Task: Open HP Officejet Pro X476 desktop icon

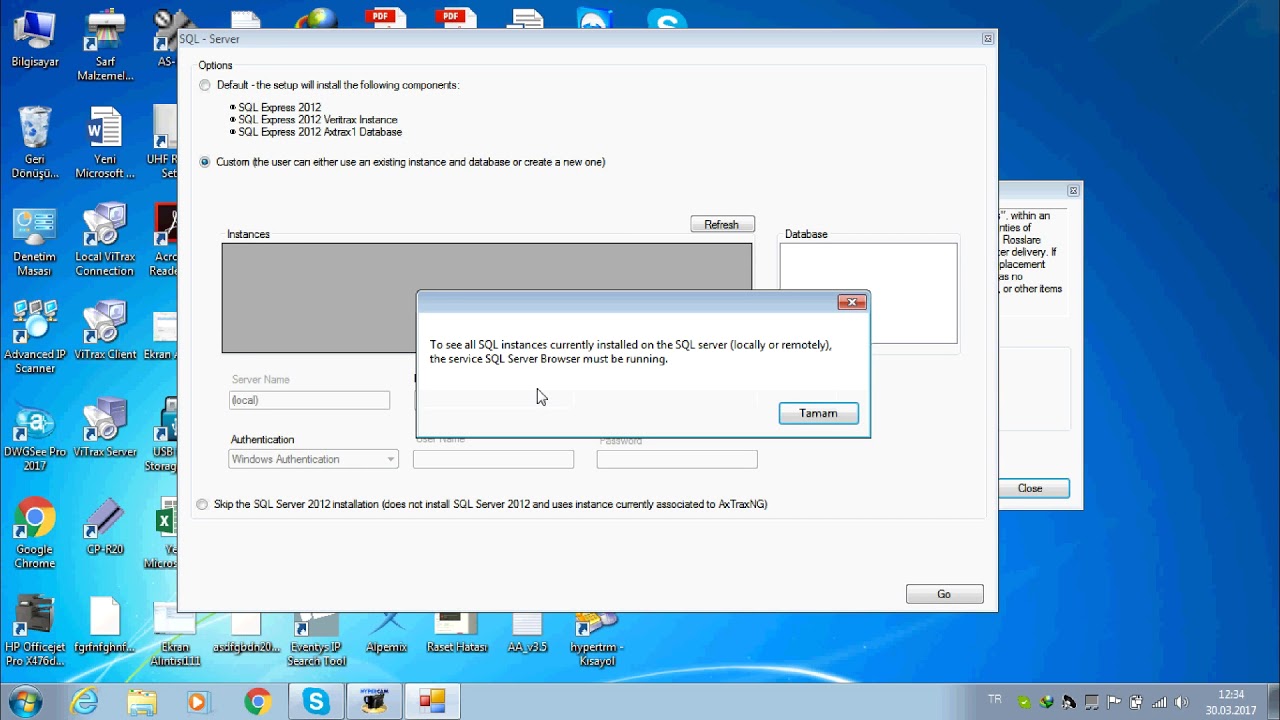Action: pyautogui.click(x=35, y=631)
